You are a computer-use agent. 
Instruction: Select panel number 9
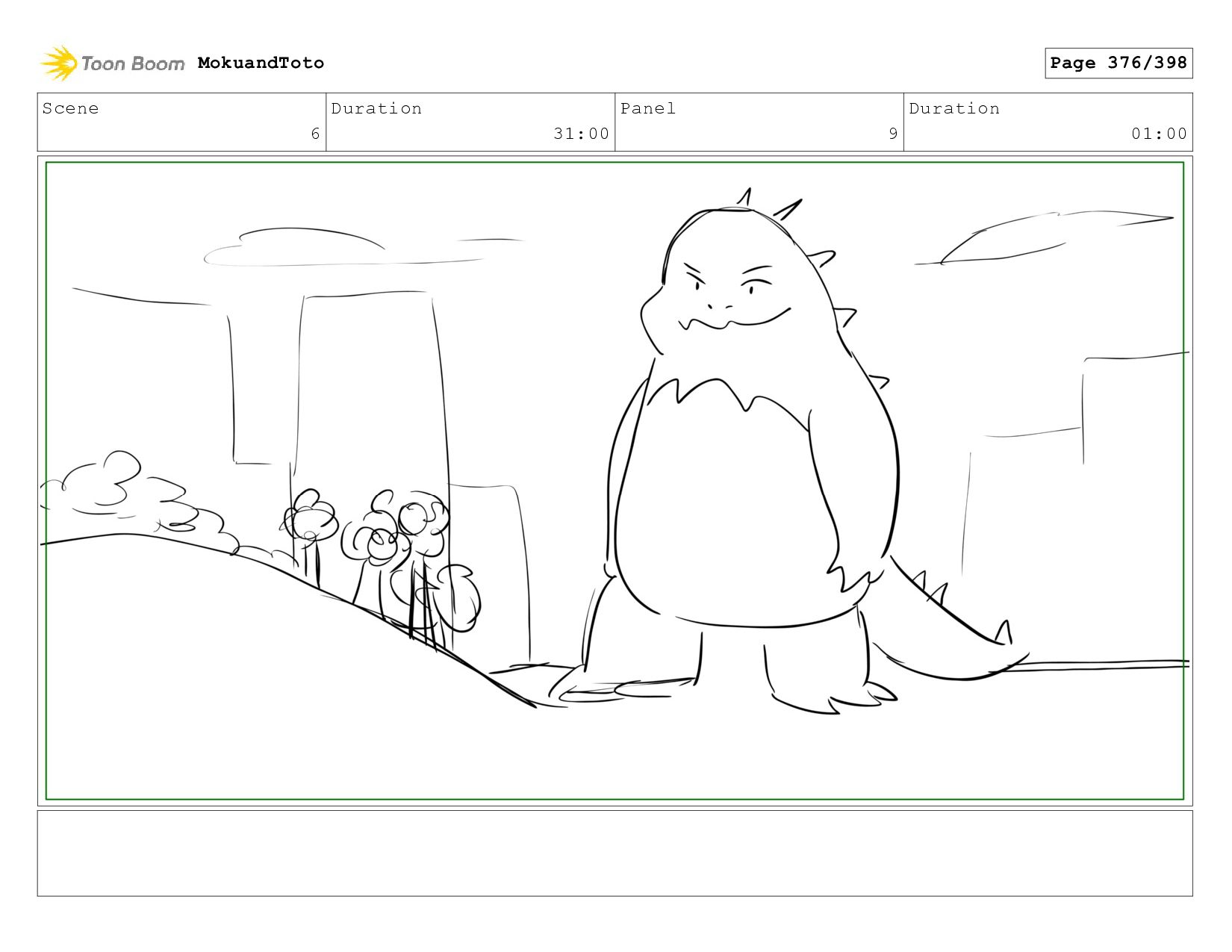893,134
